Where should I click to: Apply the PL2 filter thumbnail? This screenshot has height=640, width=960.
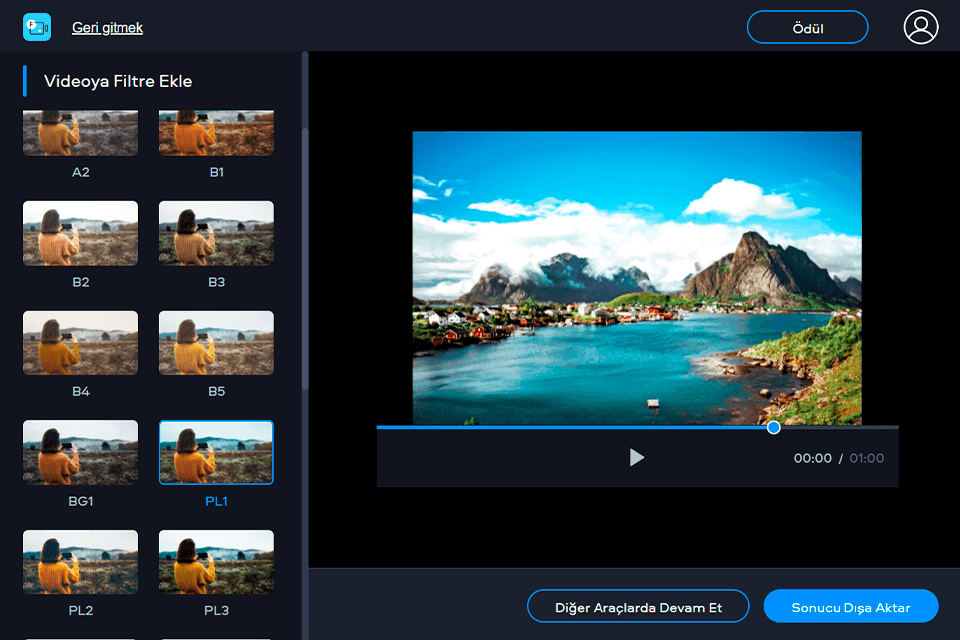pos(80,562)
